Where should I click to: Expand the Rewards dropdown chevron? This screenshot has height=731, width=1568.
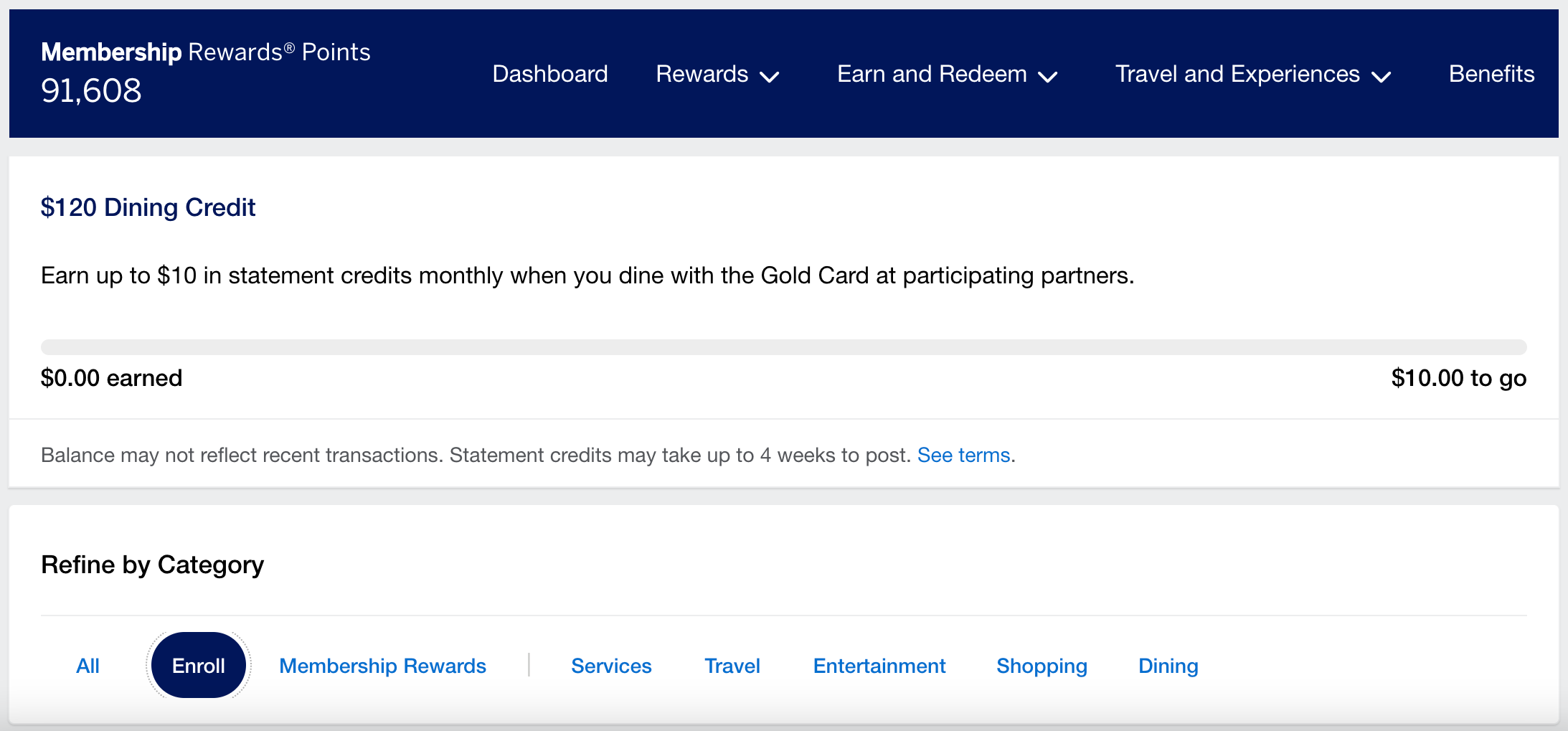[770, 77]
